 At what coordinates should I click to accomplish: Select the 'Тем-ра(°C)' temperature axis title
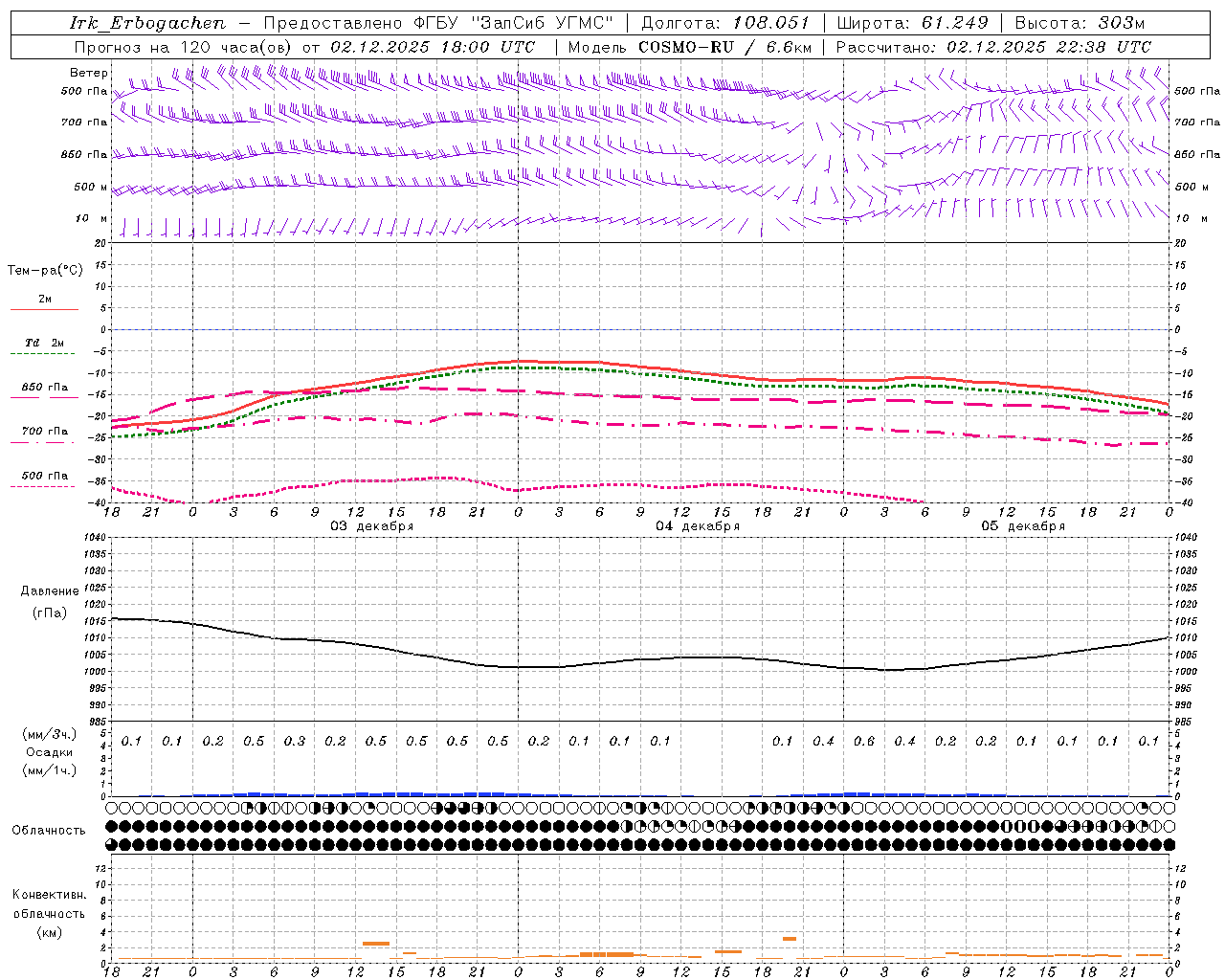[x=45, y=270]
